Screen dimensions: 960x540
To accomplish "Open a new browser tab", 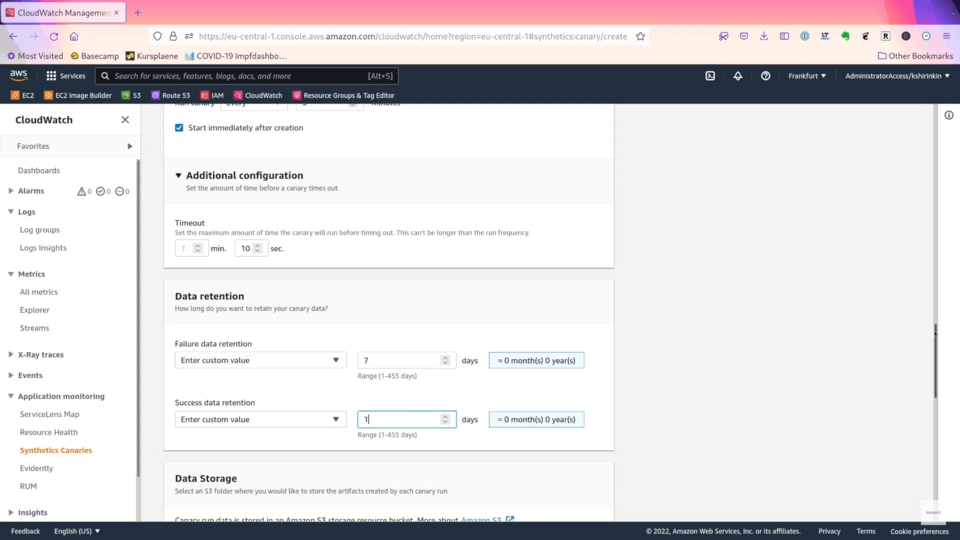I will [137, 12].
